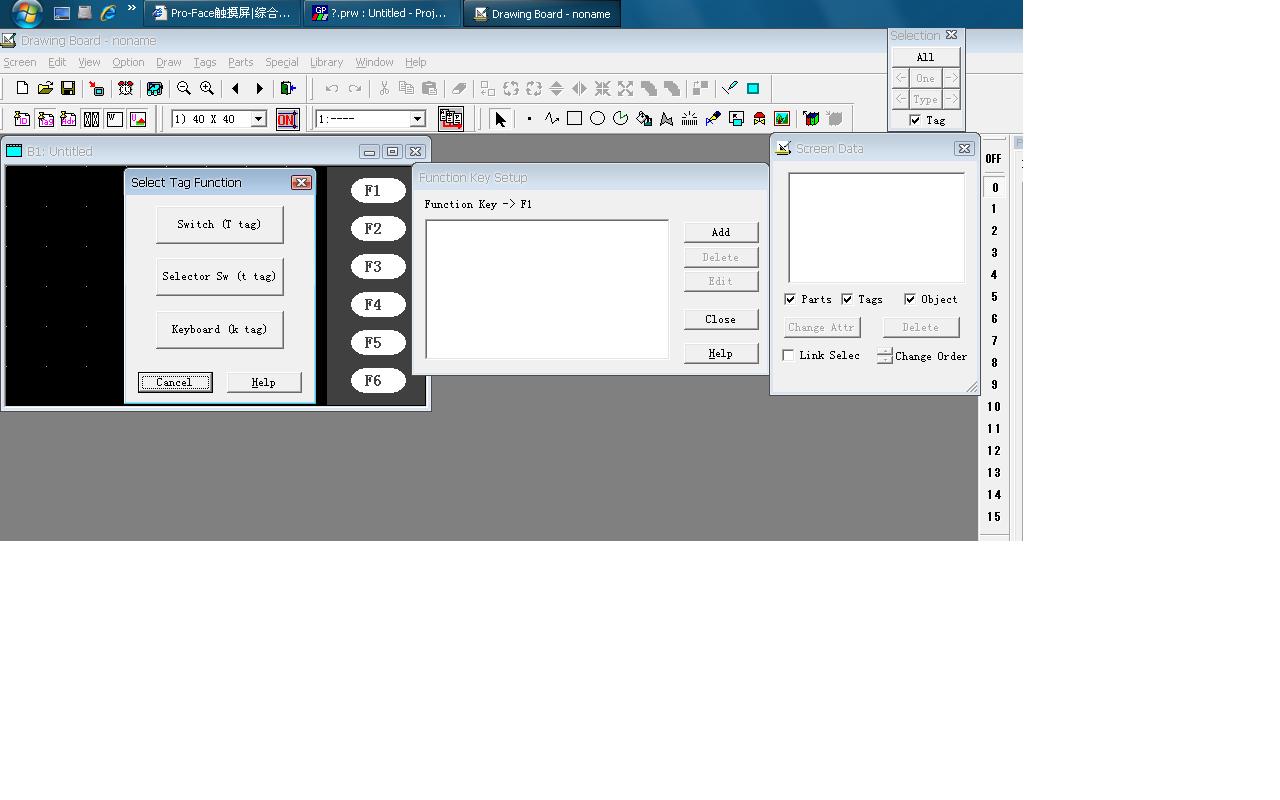Enable the Link Selec checkbox
The image size is (1280, 800).
click(x=789, y=355)
